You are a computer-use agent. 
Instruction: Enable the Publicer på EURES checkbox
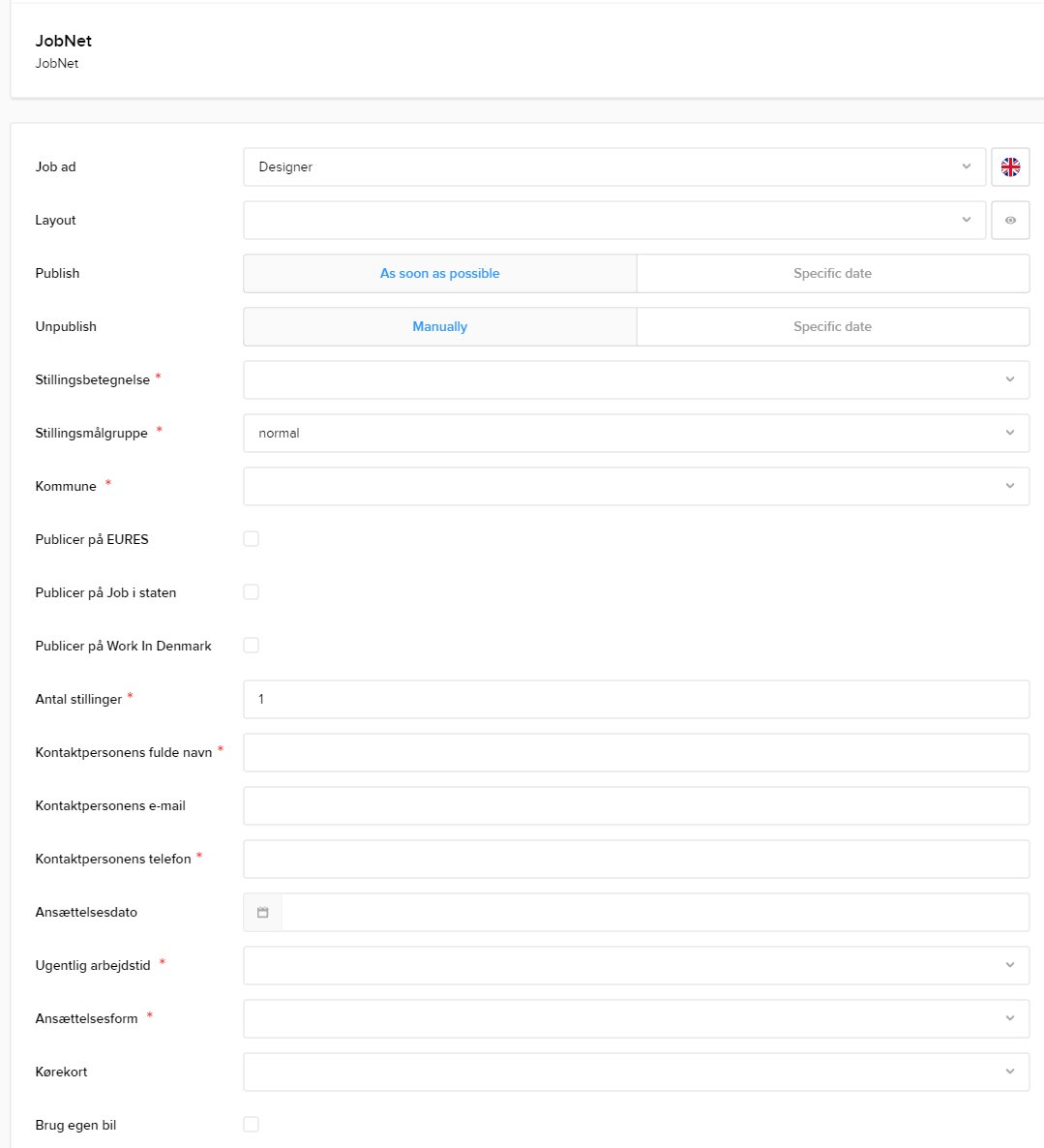(252, 539)
